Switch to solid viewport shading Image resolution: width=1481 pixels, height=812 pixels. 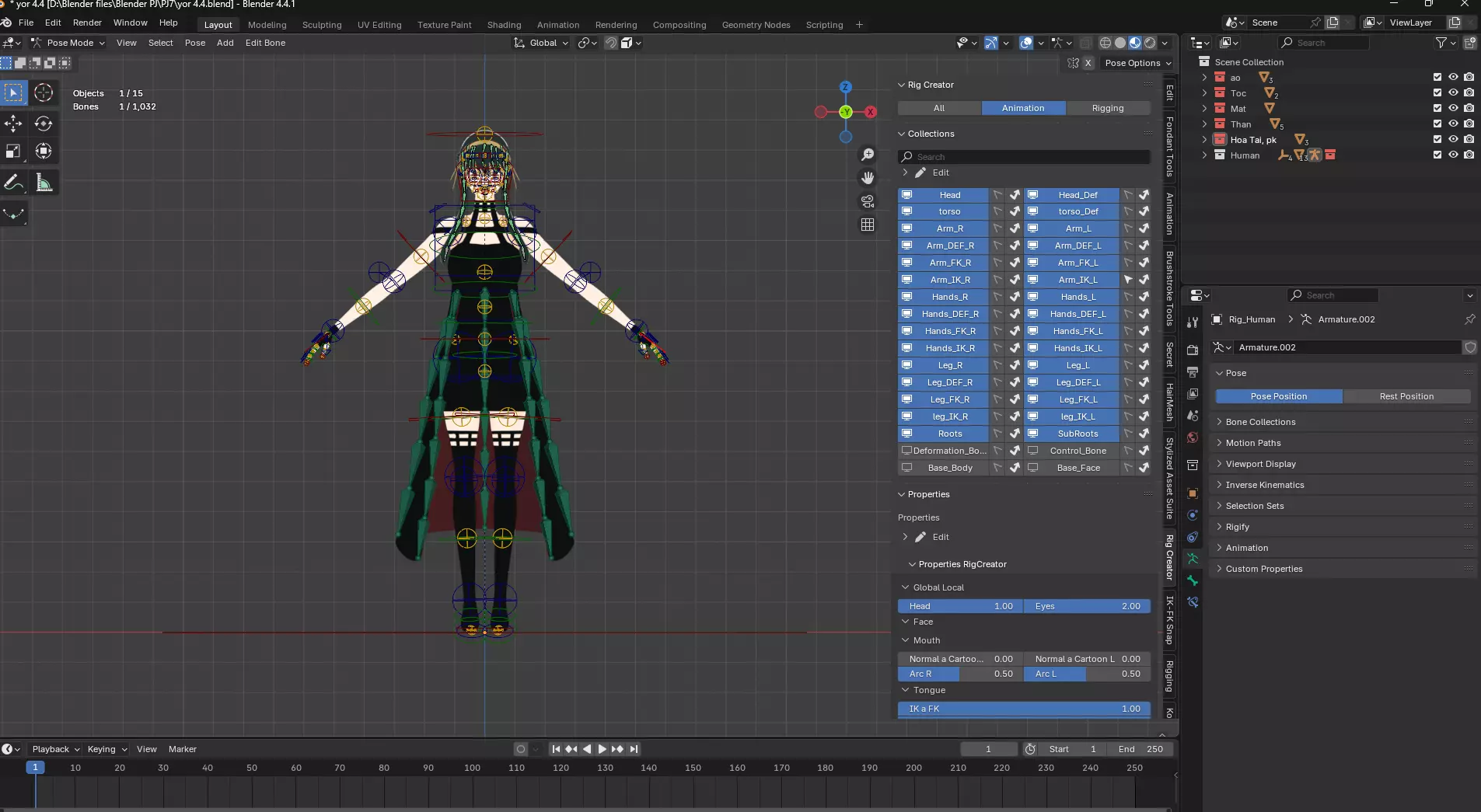[x=1120, y=43]
